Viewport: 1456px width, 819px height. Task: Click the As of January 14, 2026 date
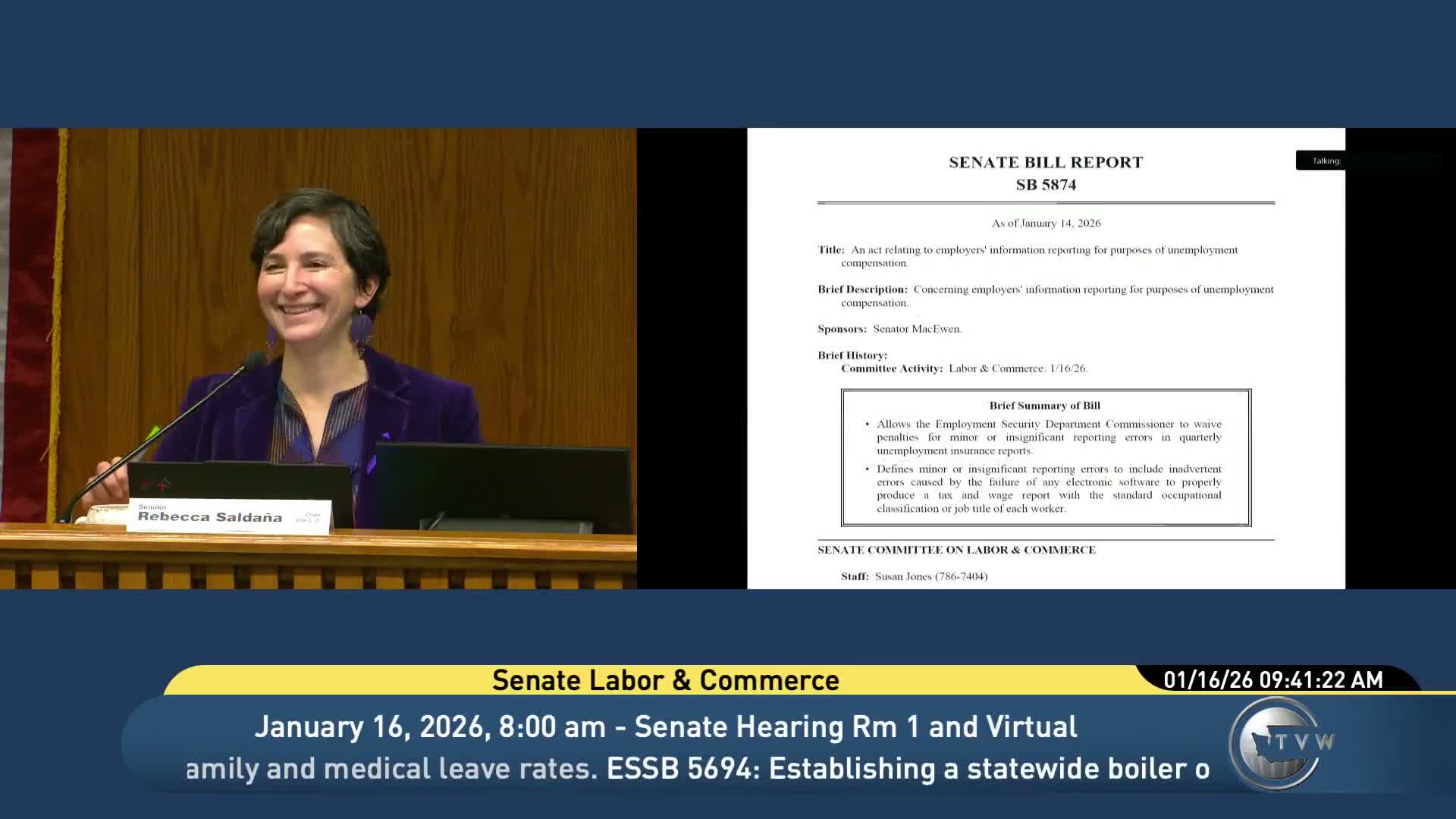(1045, 223)
